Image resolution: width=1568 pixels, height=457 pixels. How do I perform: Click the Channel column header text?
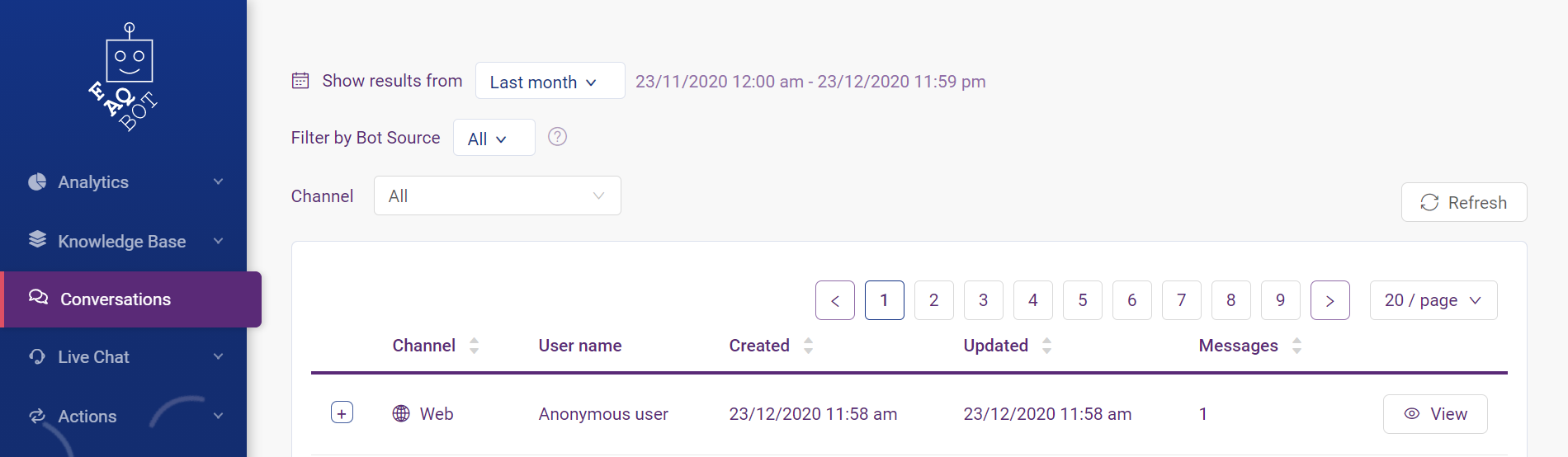tap(424, 346)
